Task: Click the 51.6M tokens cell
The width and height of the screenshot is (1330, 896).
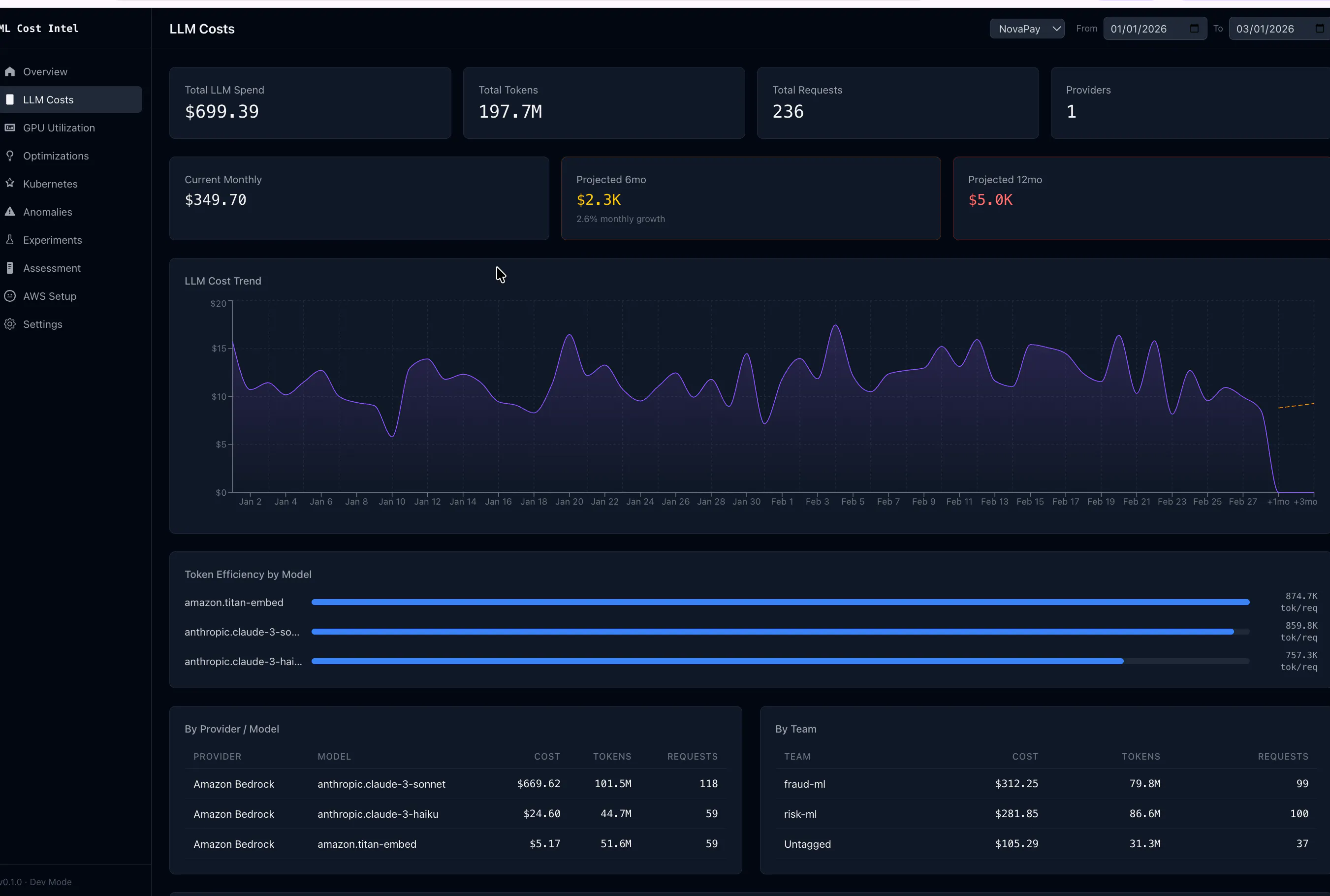Action: click(x=615, y=843)
